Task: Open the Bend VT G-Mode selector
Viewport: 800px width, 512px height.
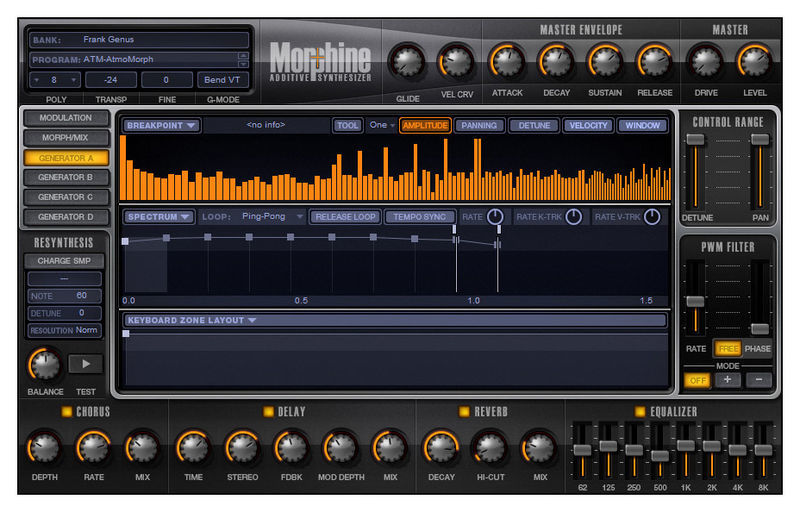Action: [x=222, y=80]
